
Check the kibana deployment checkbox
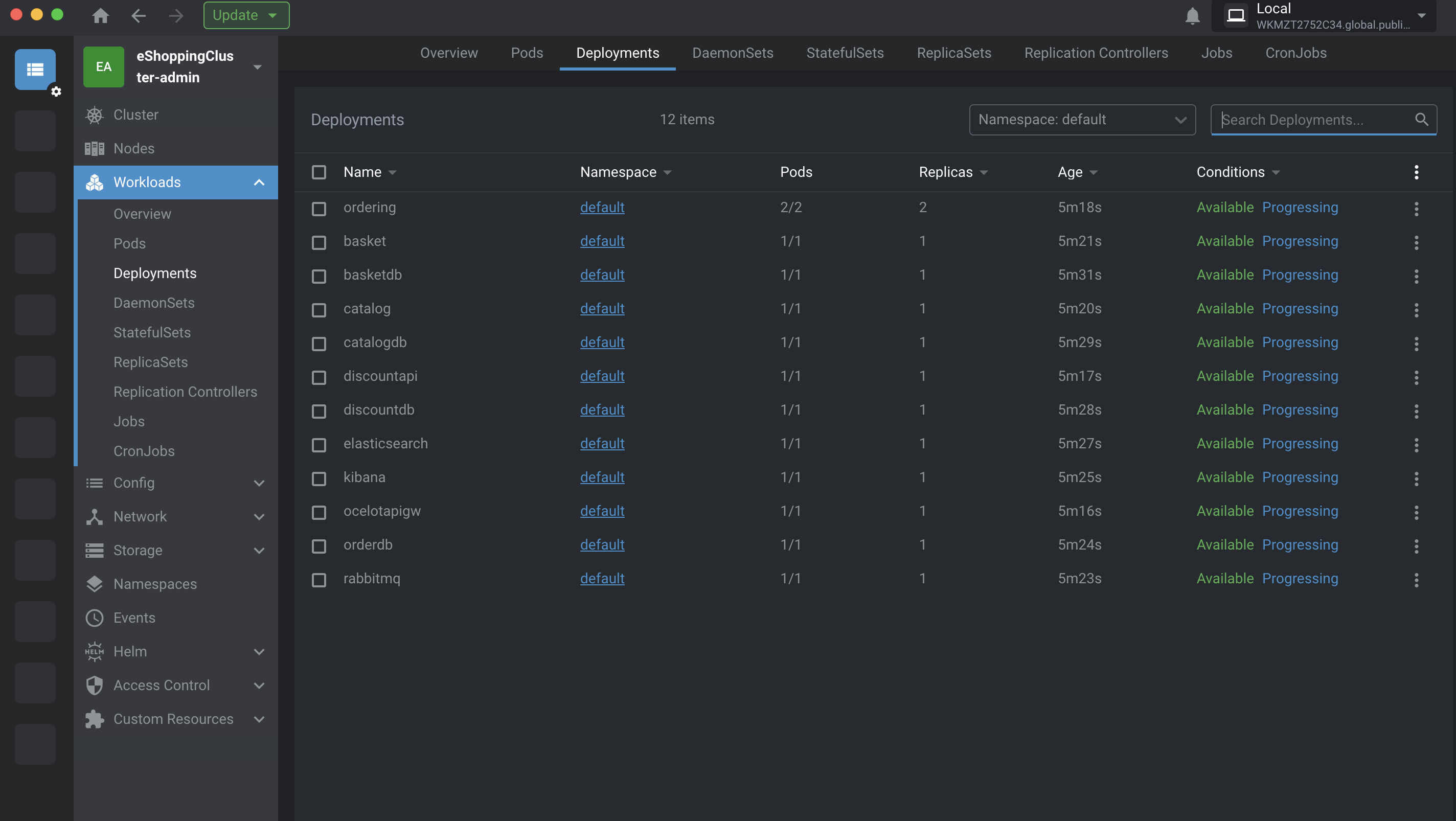[x=319, y=478]
